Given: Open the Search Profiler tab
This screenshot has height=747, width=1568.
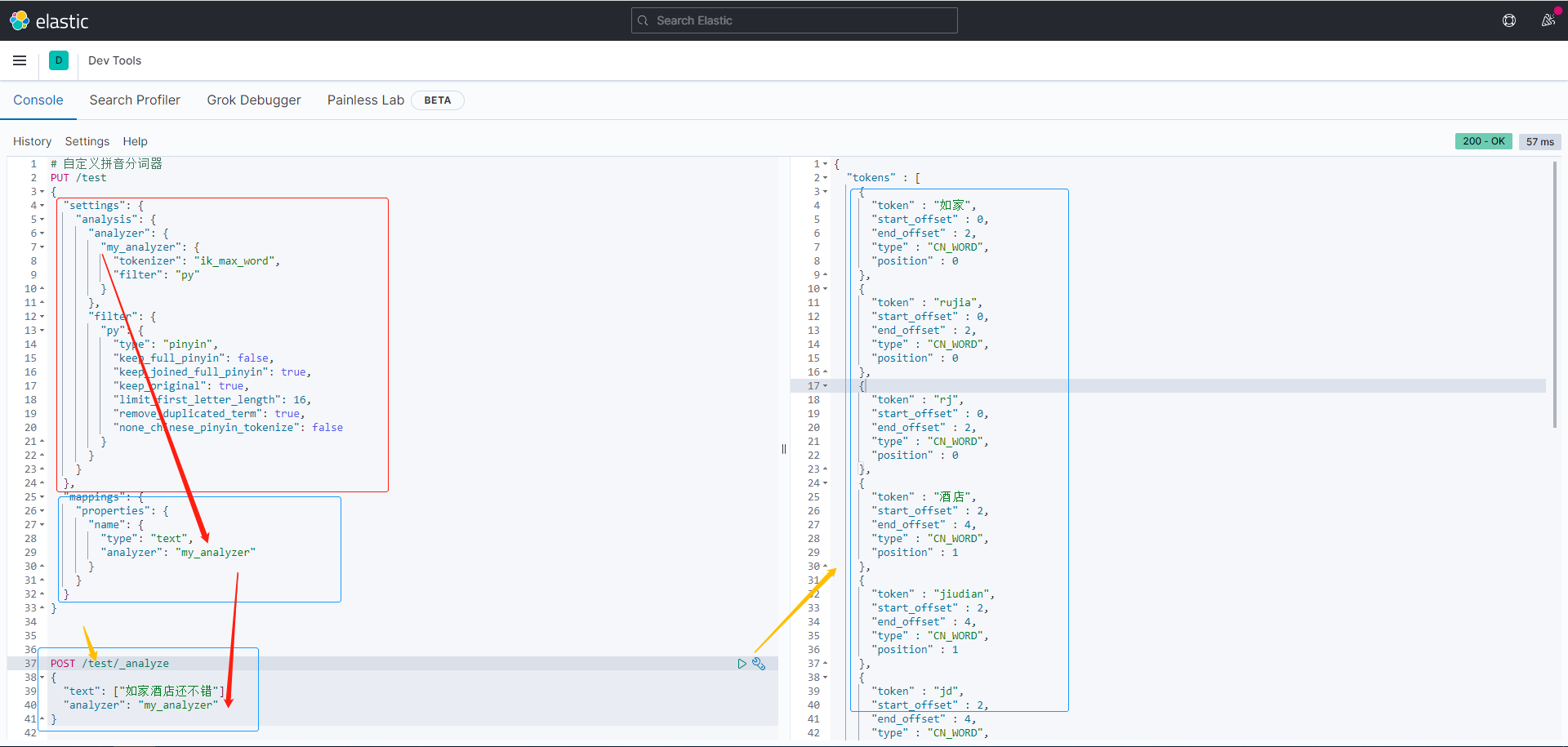Looking at the screenshot, I should point(135,100).
